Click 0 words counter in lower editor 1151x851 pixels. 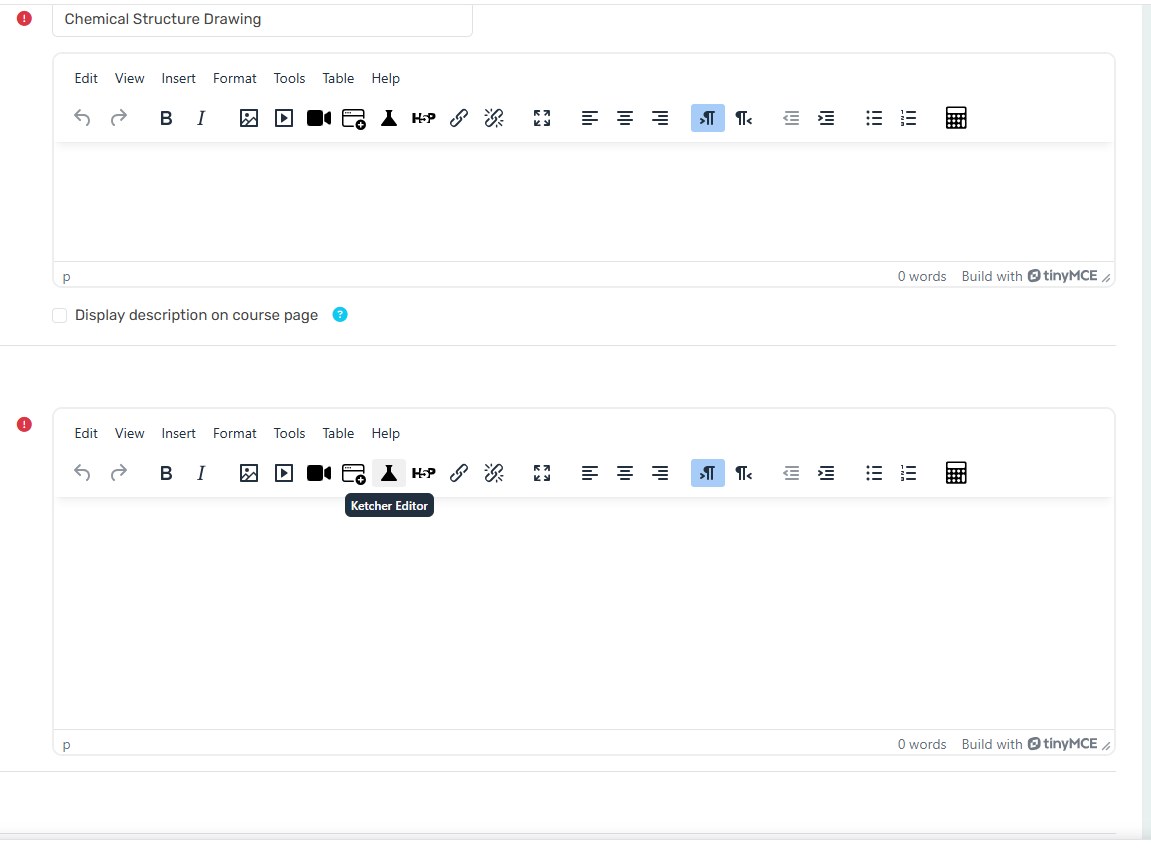tap(922, 744)
